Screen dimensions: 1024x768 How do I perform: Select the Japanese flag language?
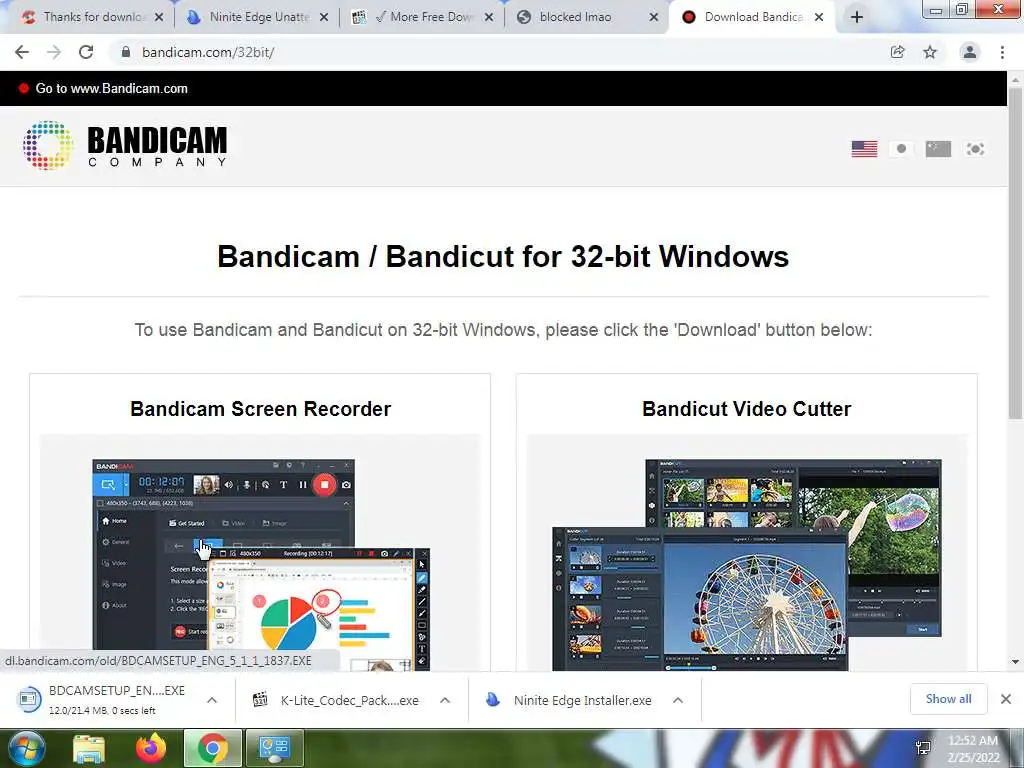[901, 149]
